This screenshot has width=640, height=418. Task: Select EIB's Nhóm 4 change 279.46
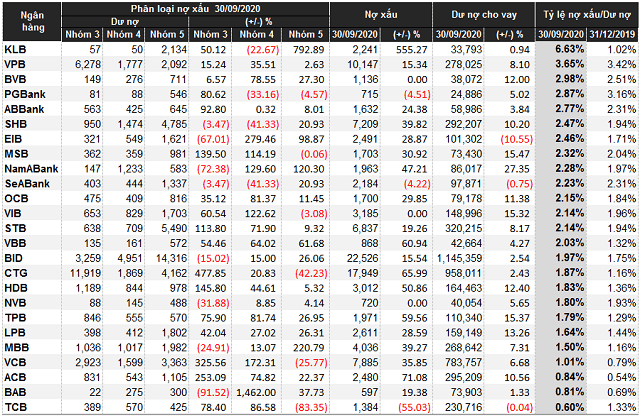[260, 139]
